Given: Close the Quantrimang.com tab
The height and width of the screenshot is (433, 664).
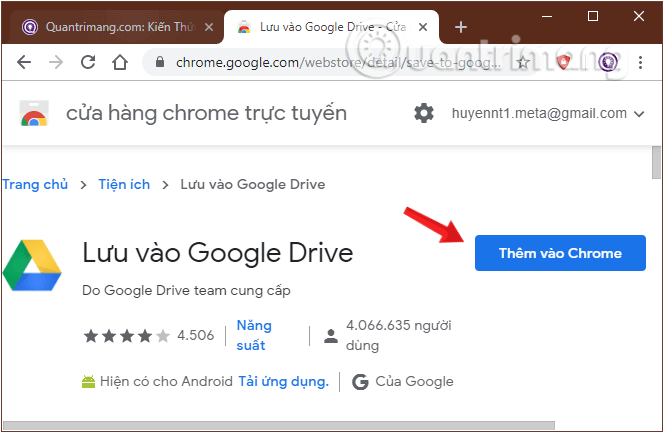Looking at the screenshot, I should 209,27.
